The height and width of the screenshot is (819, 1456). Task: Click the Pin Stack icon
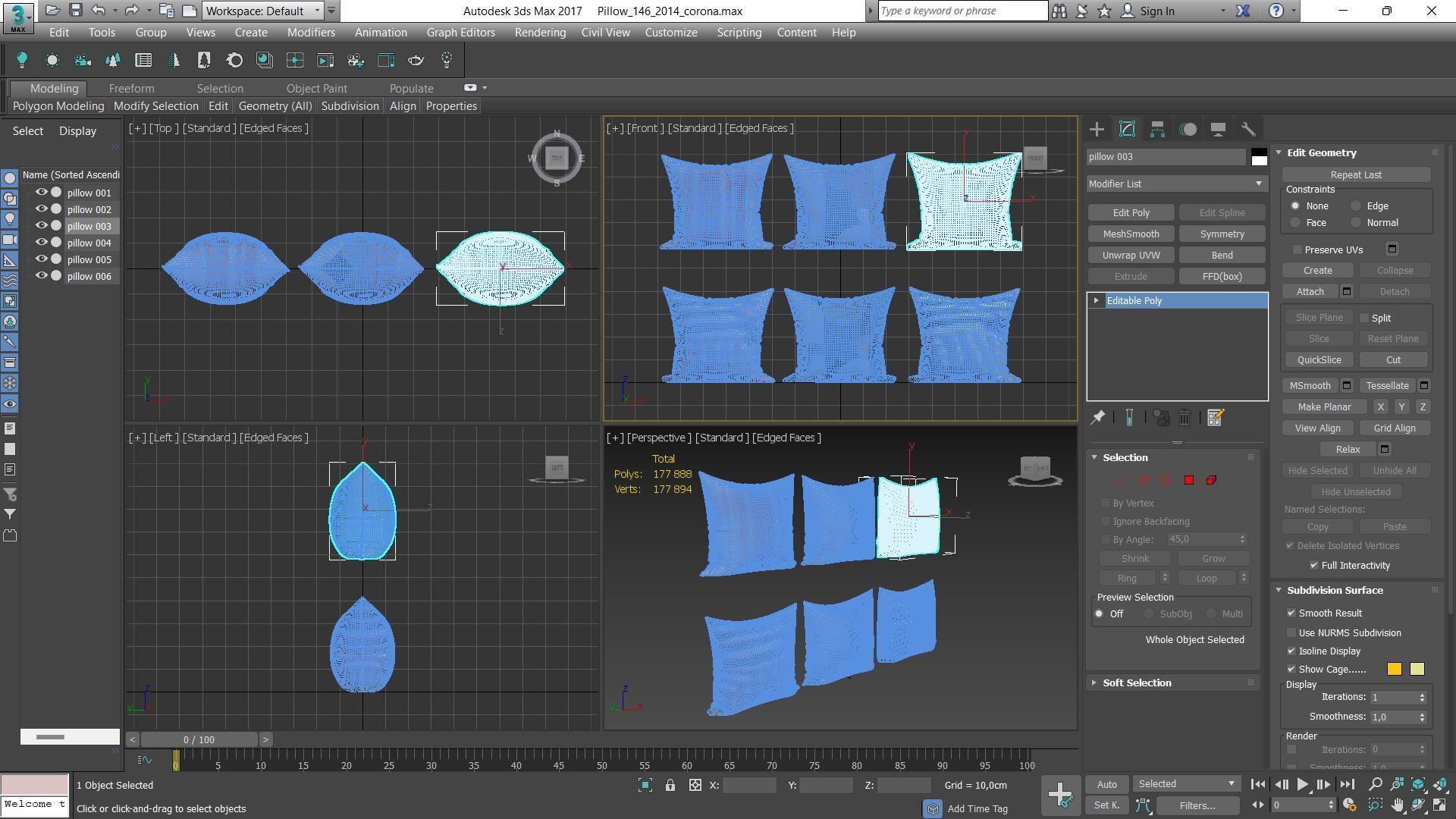click(1097, 418)
